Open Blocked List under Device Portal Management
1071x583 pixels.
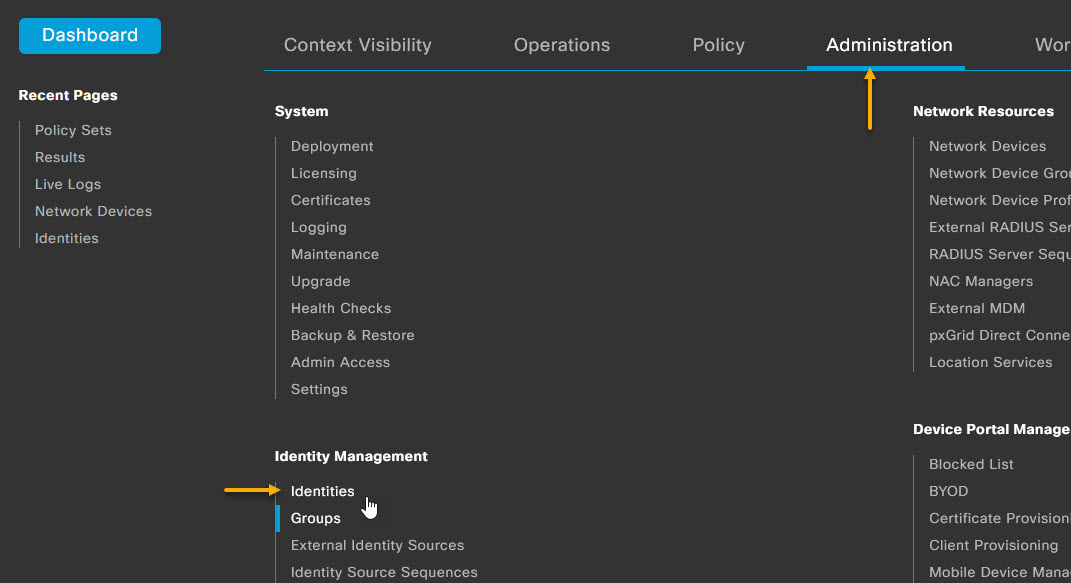click(x=971, y=464)
